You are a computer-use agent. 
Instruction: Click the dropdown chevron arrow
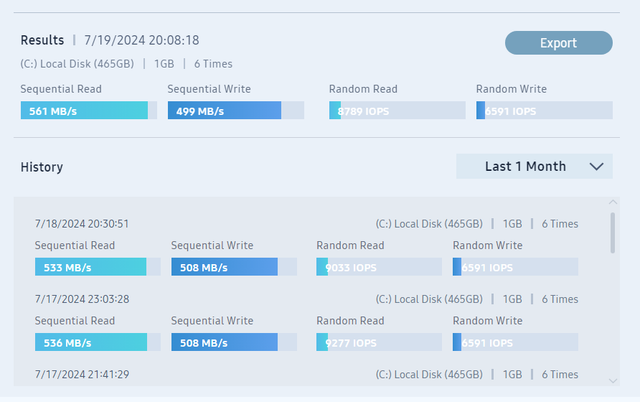[x=596, y=167]
